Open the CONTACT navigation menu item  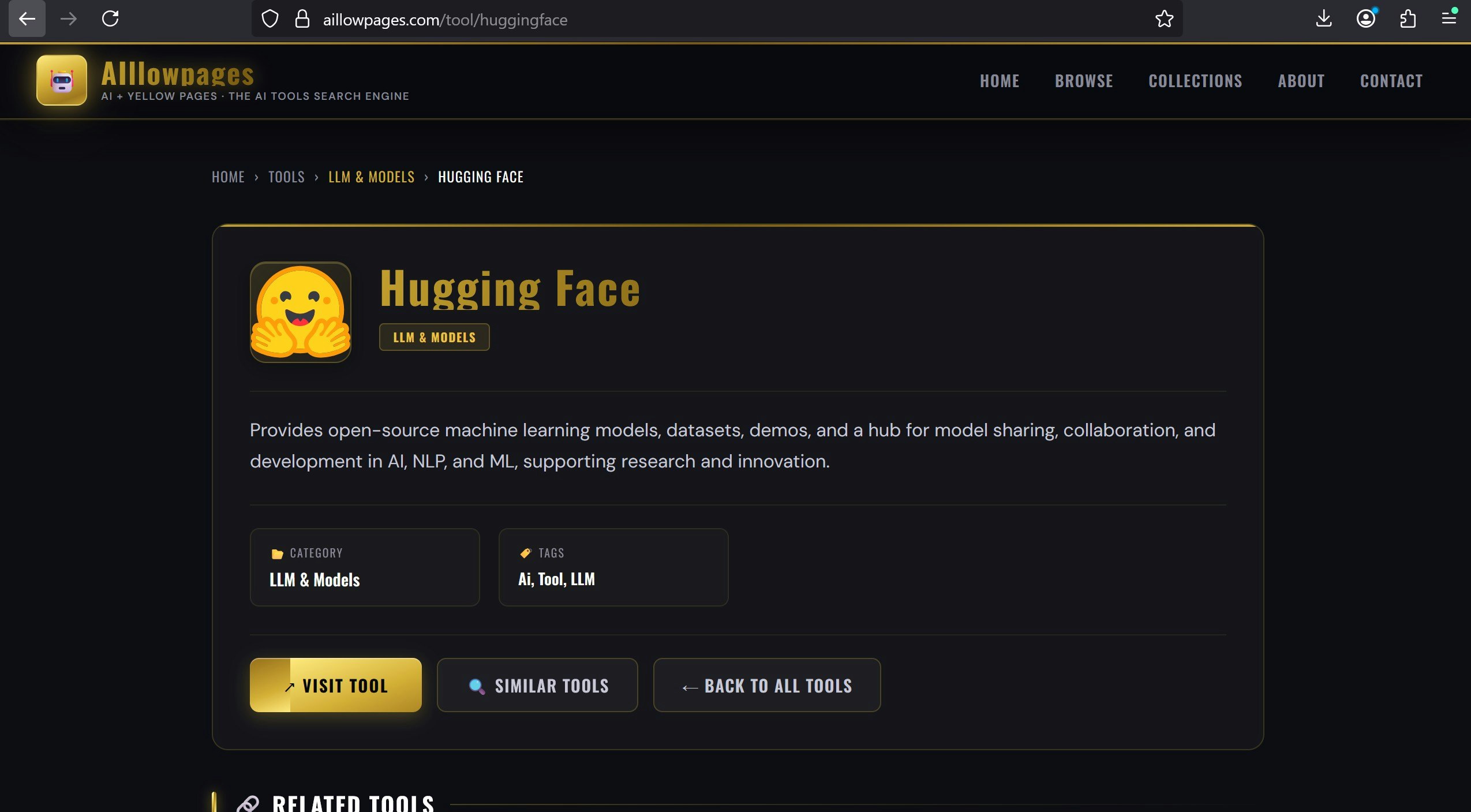click(x=1391, y=81)
